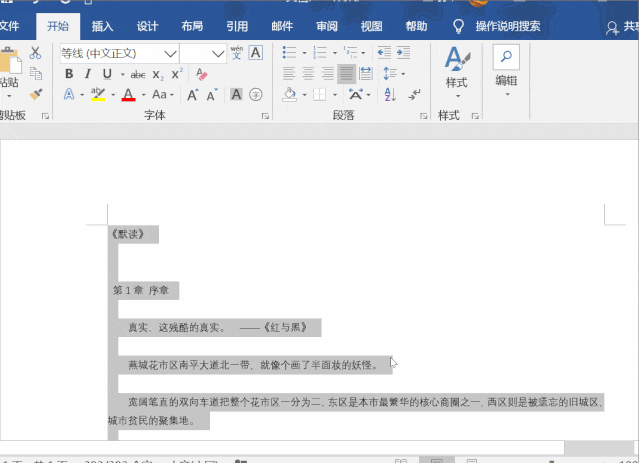The image size is (639, 463).
Task: Click the Enclose Characters circle icon
Action: click(x=256, y=95)
